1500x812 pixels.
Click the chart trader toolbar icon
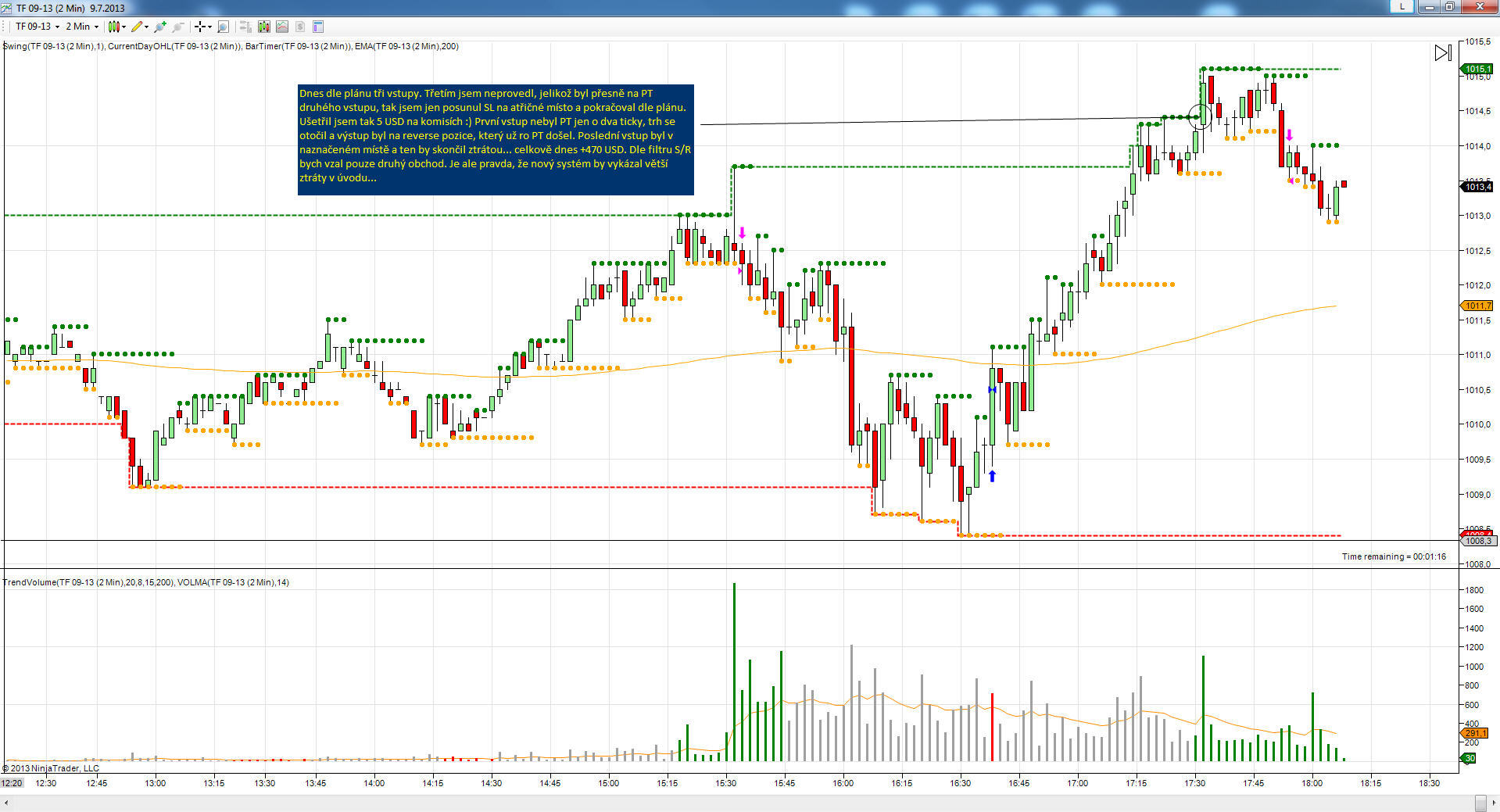[245, 27]
